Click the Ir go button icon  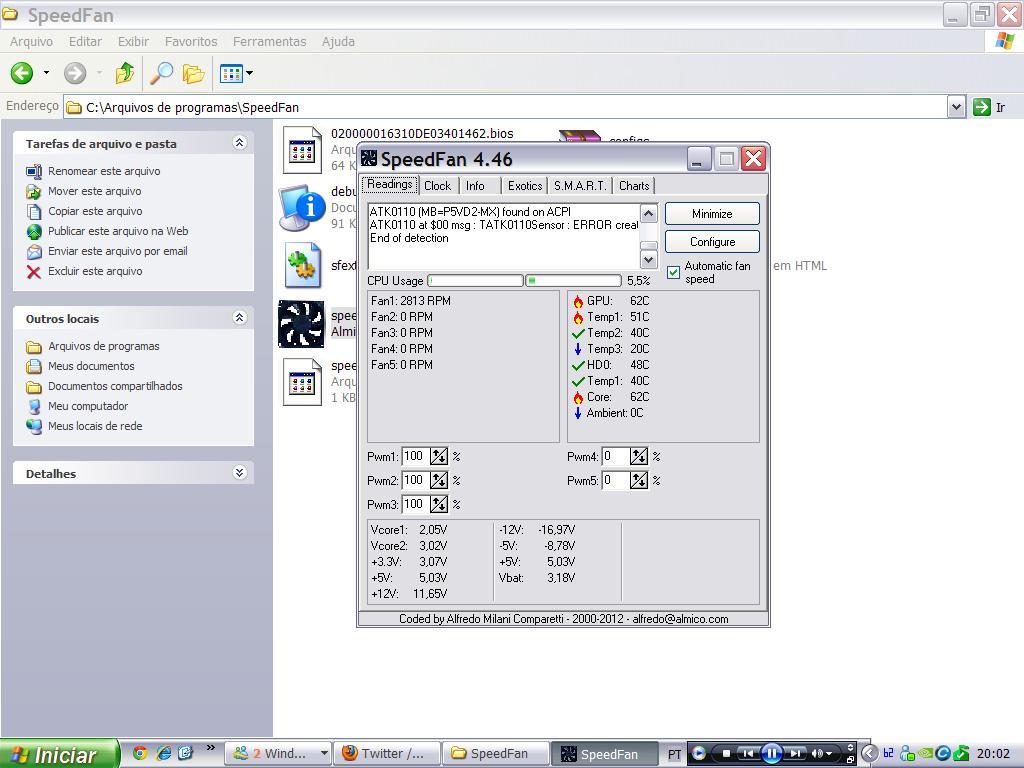pos(982,107)
